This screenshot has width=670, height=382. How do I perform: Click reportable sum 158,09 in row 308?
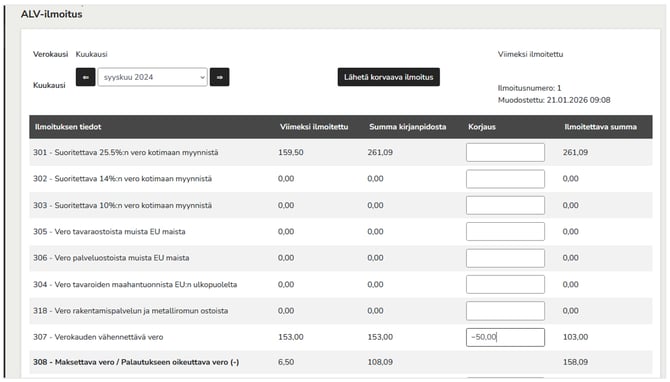coord(575,362)
